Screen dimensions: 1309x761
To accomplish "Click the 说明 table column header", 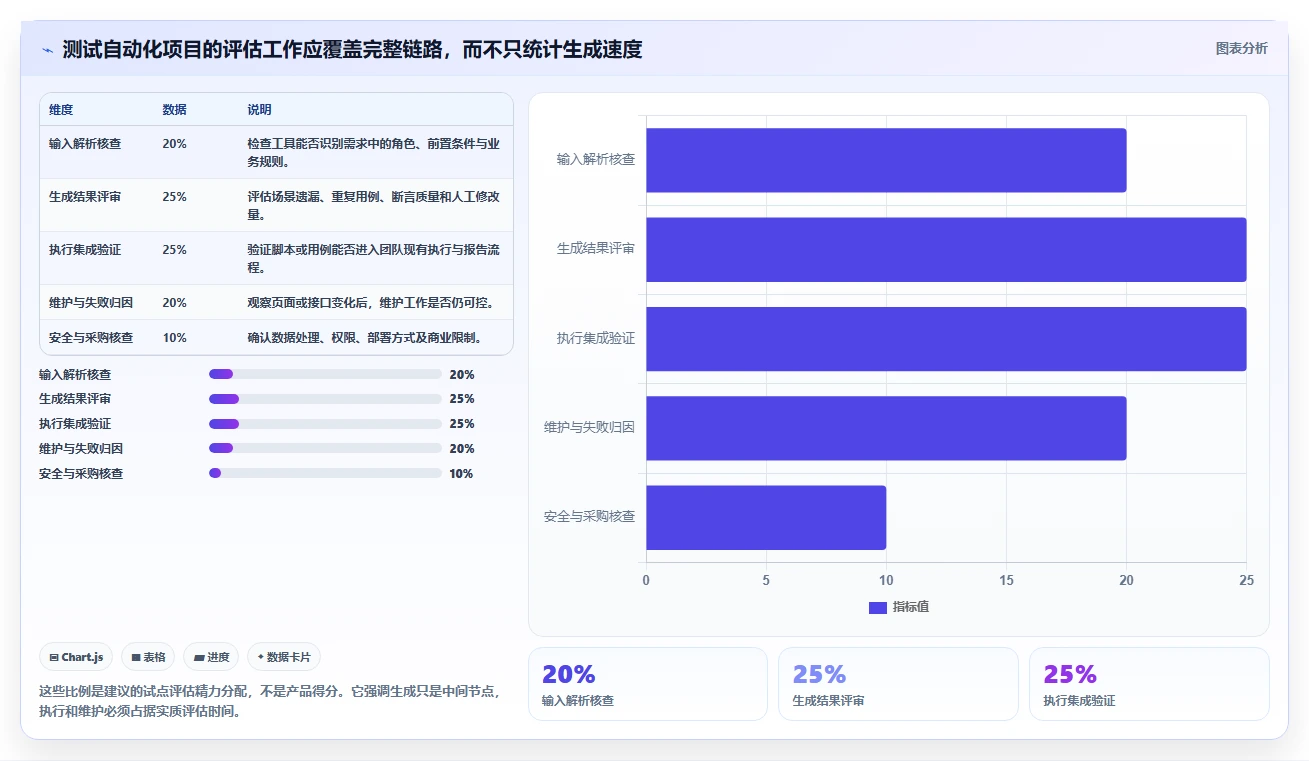I will [259, 110].
